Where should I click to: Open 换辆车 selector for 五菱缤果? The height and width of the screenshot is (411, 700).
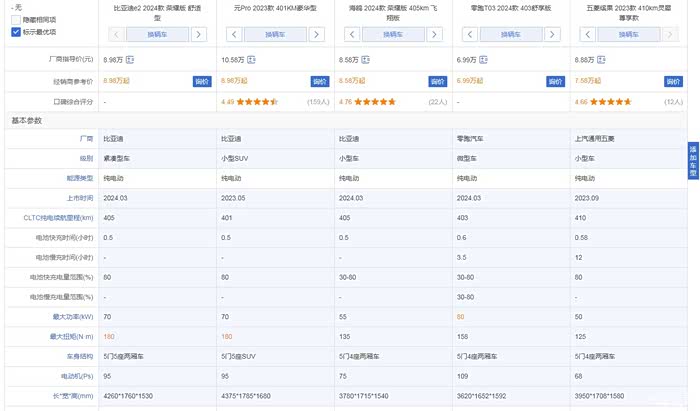[x=628, y=34]
